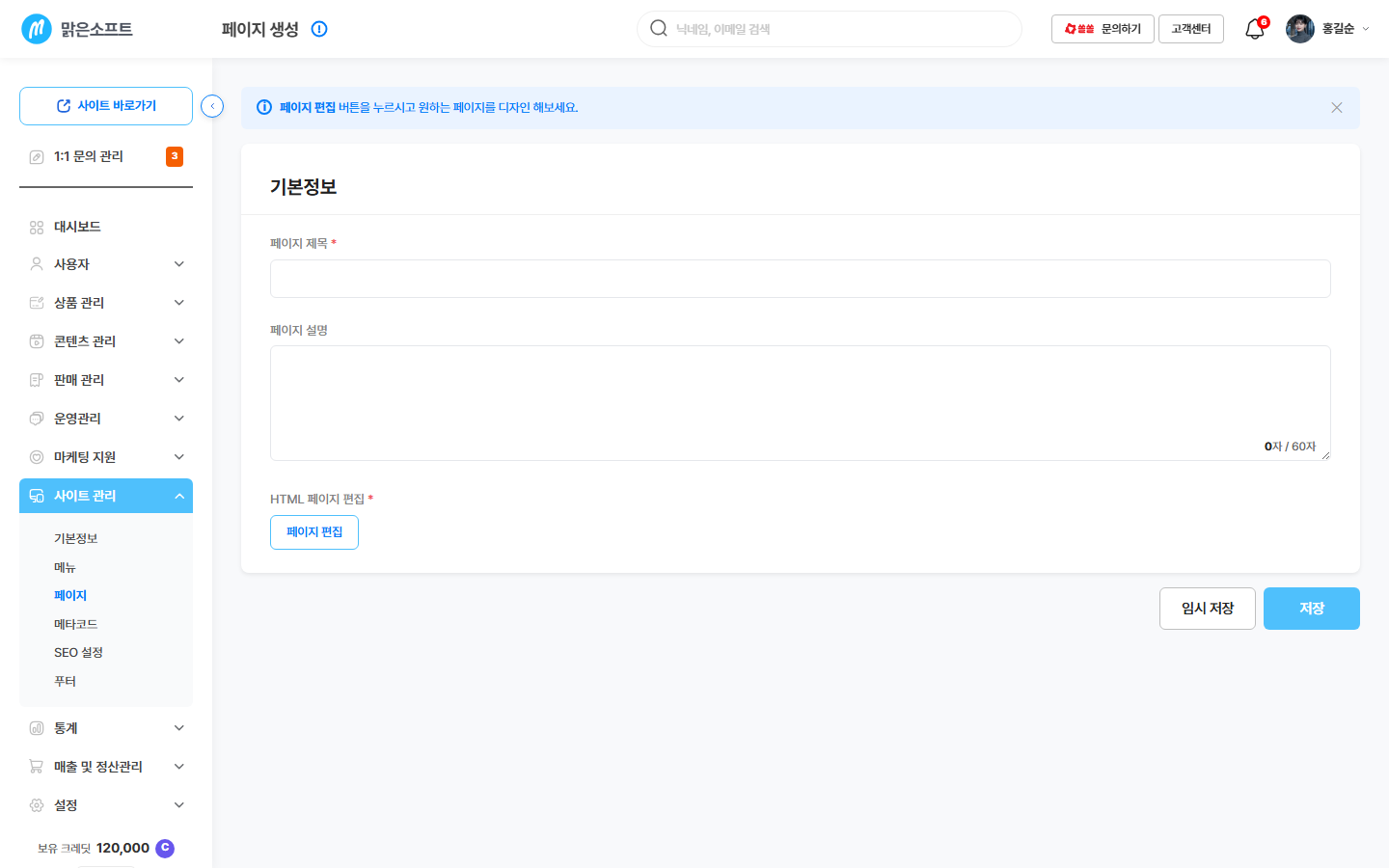
Task: Expand the 상품 관리 chevron
Action: point(179,303)
